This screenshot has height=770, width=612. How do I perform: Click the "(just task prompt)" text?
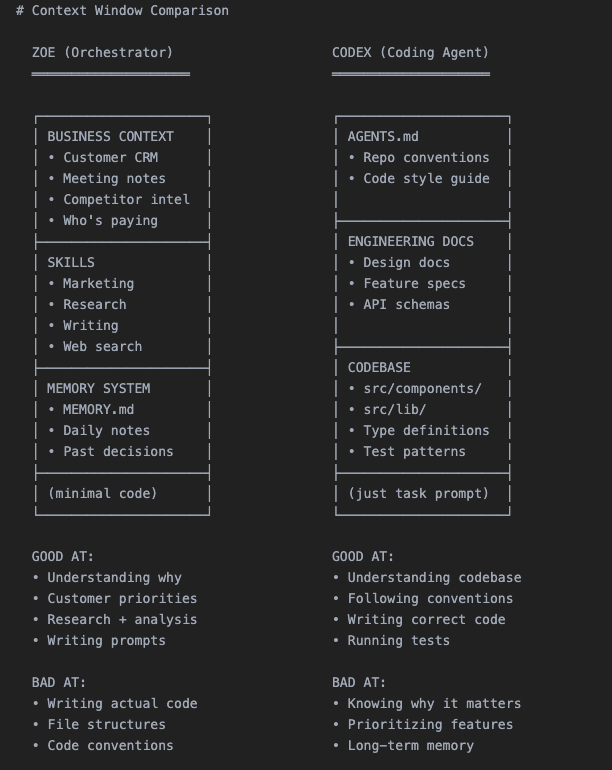(418, 493)
